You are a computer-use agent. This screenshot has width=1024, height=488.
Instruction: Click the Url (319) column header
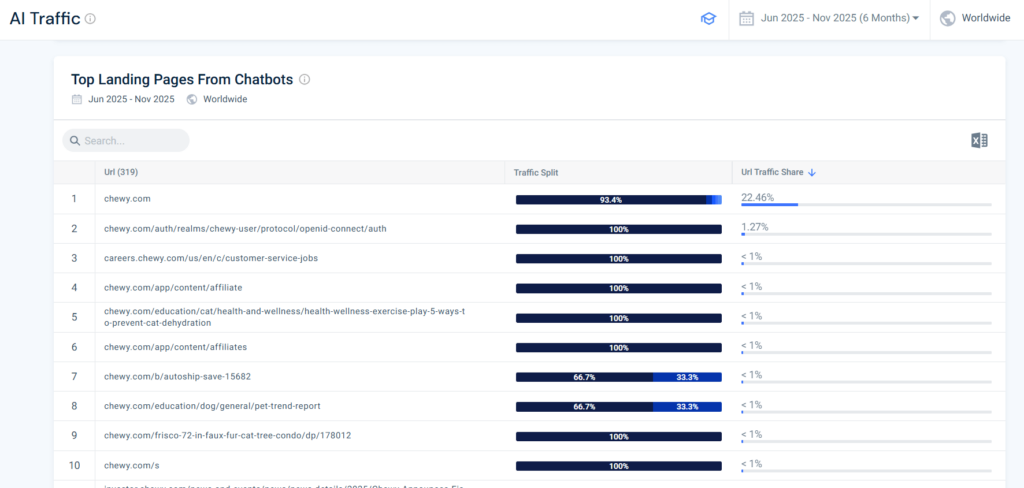pyautogui.click(x=121, y=172)
